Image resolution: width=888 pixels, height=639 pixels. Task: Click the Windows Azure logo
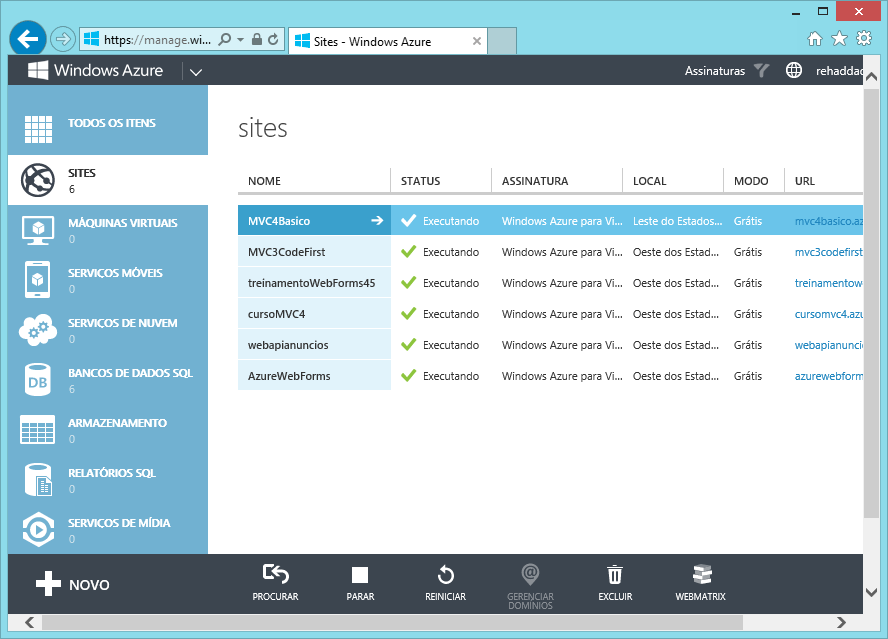(95, 70)
